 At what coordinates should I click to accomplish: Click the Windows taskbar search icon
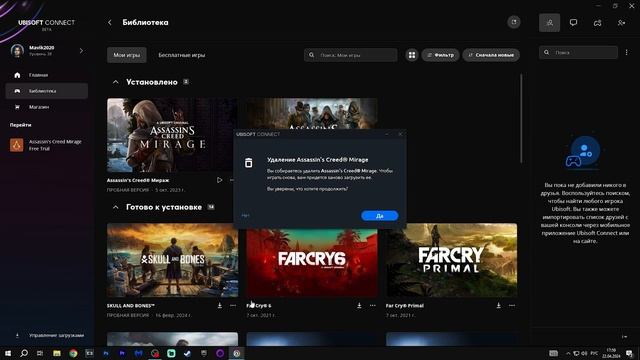(24, 353)
